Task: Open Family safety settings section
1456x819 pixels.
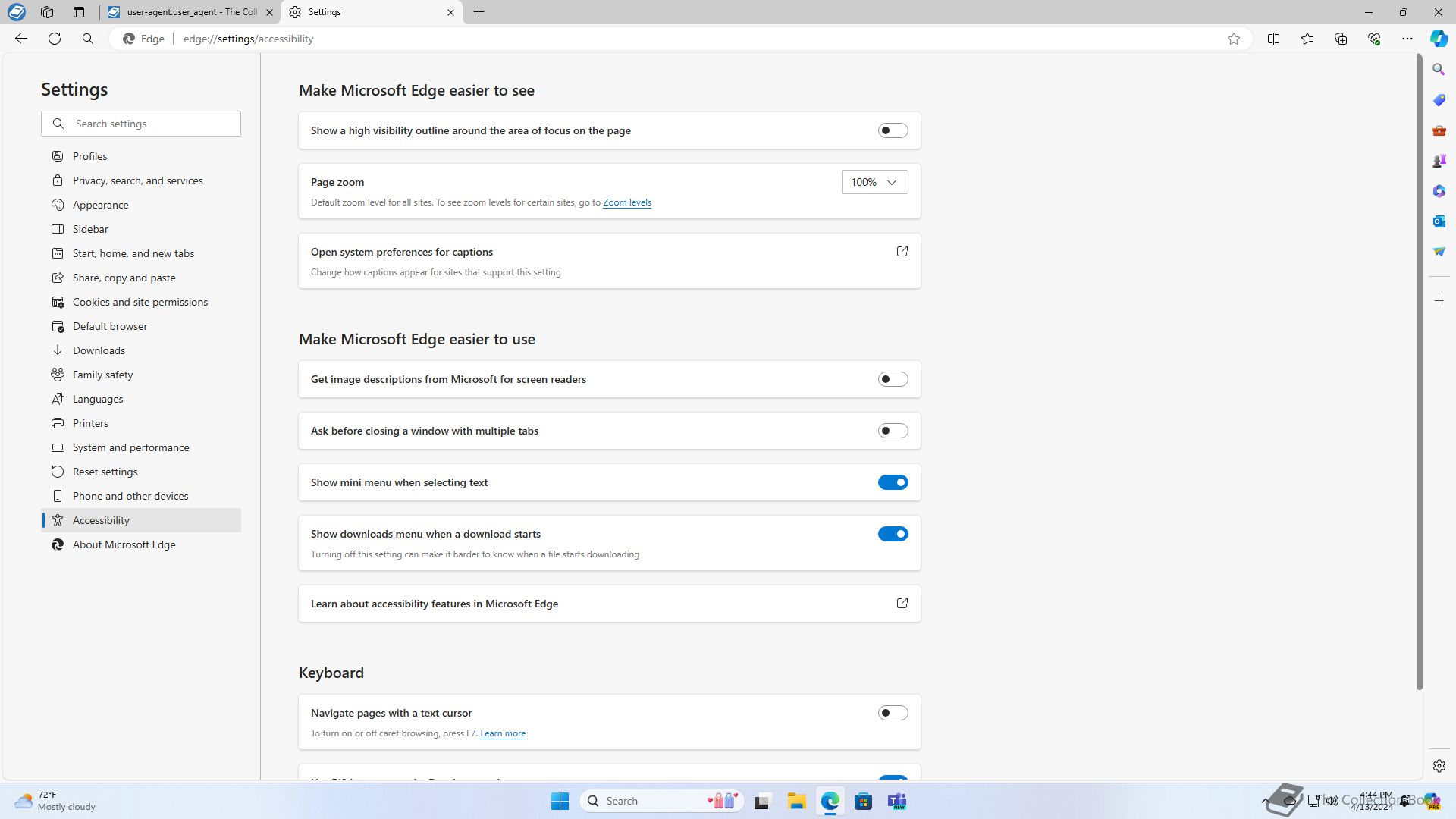Action: pos(141,375)
